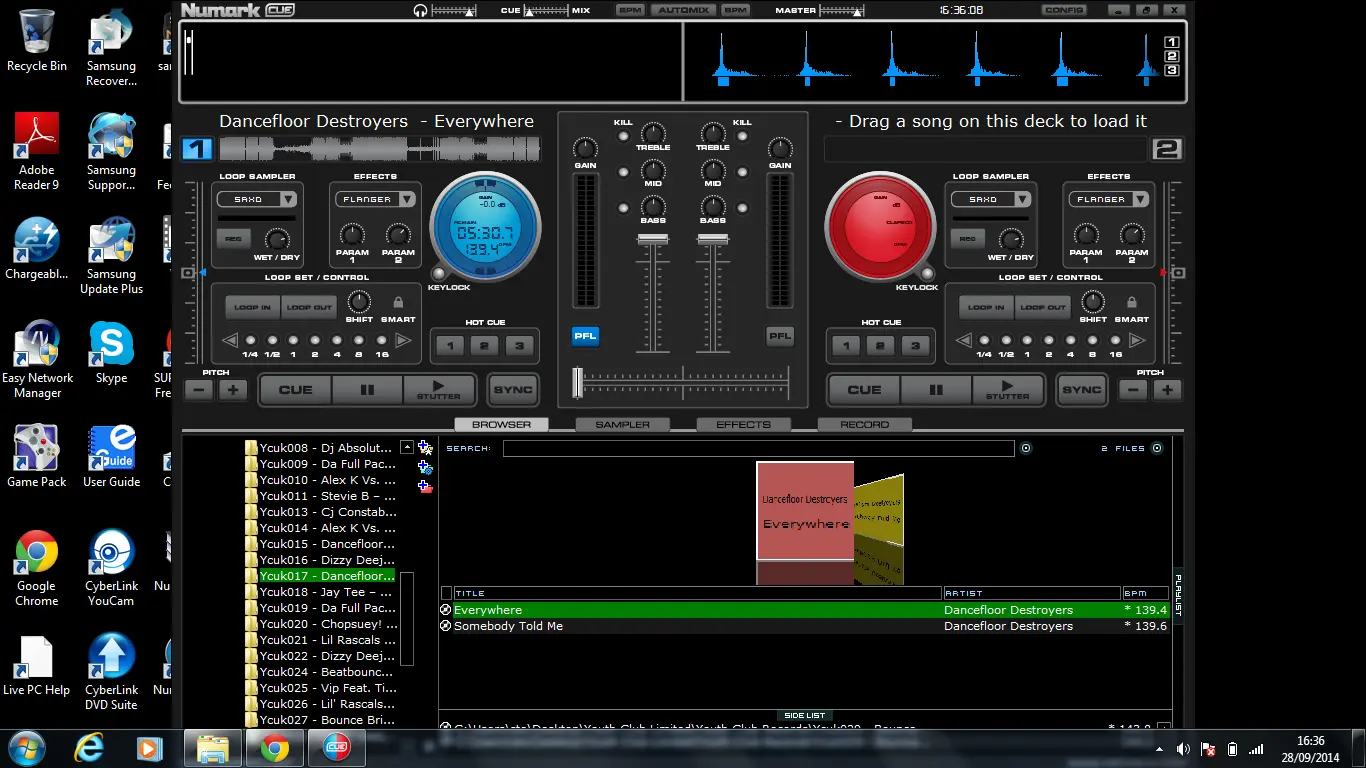The width and height of the screenshot is (1366, 768).
Task: Select folder Ycuk020 - Chopsuey!
Action: click(320, 624)
